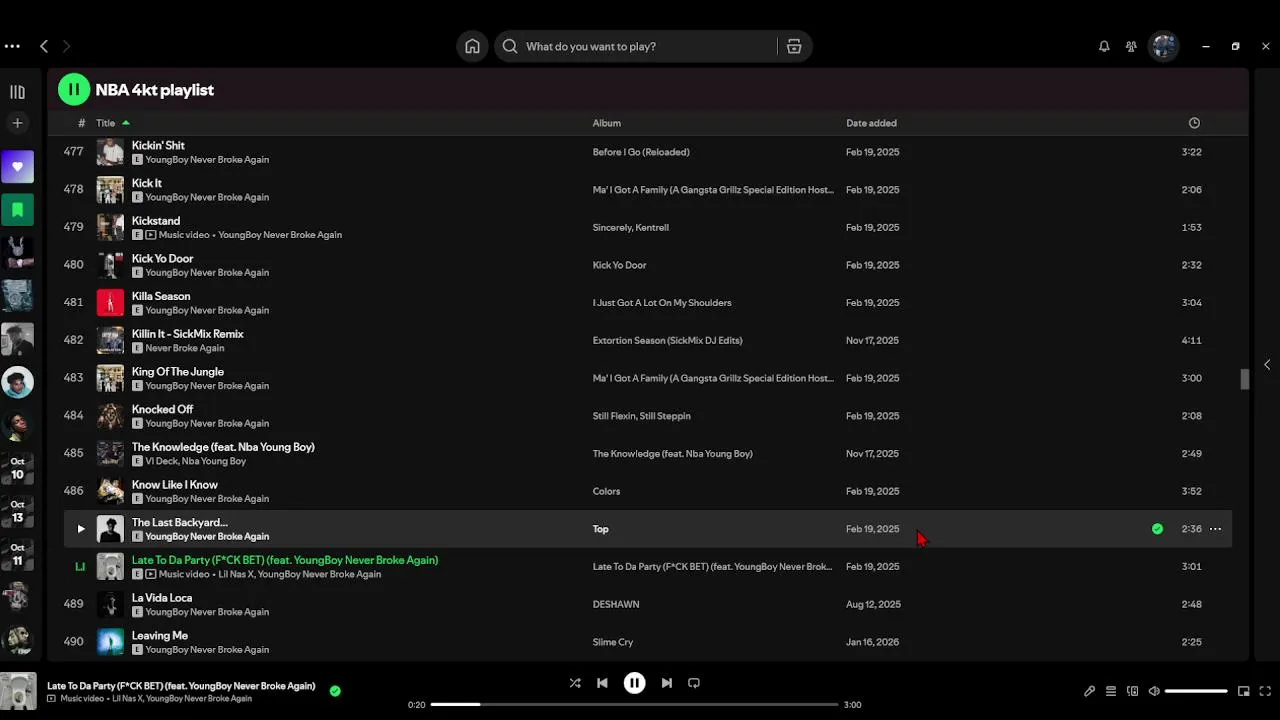The width and height of the screenshot is (1280, 720).
Task: Open Liked Songs in the sidebar
Action: [x=17, y=166]
